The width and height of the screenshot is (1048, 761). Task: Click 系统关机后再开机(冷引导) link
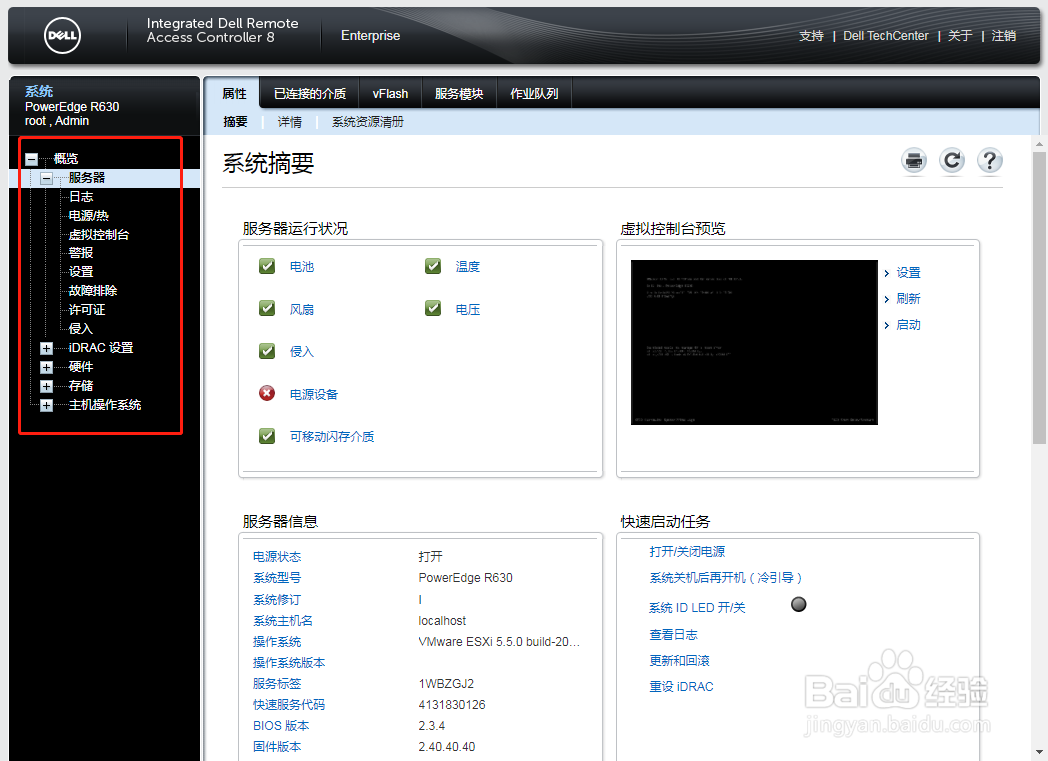pos(725,577)
